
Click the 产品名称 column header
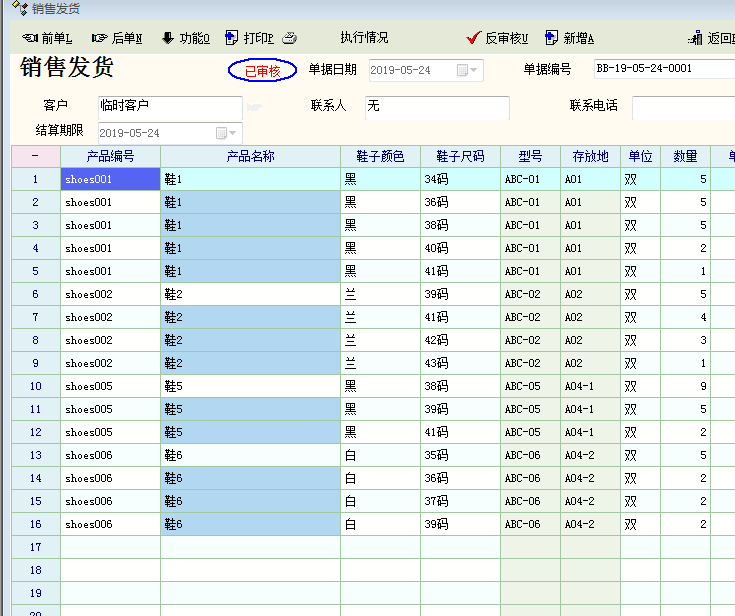pyautogui.click(x=250, y=156)
